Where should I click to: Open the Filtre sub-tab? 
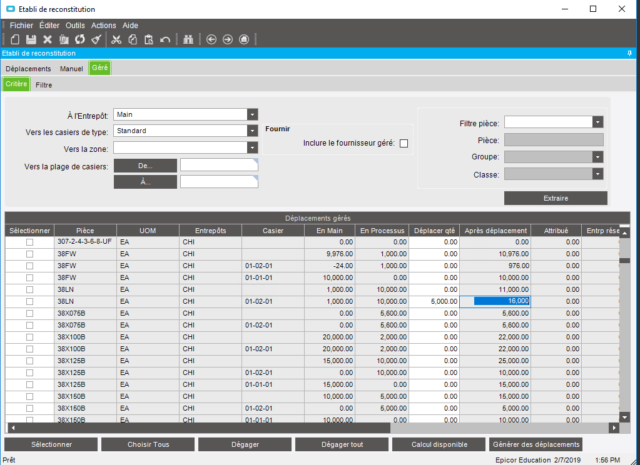(x=44, y=85)
